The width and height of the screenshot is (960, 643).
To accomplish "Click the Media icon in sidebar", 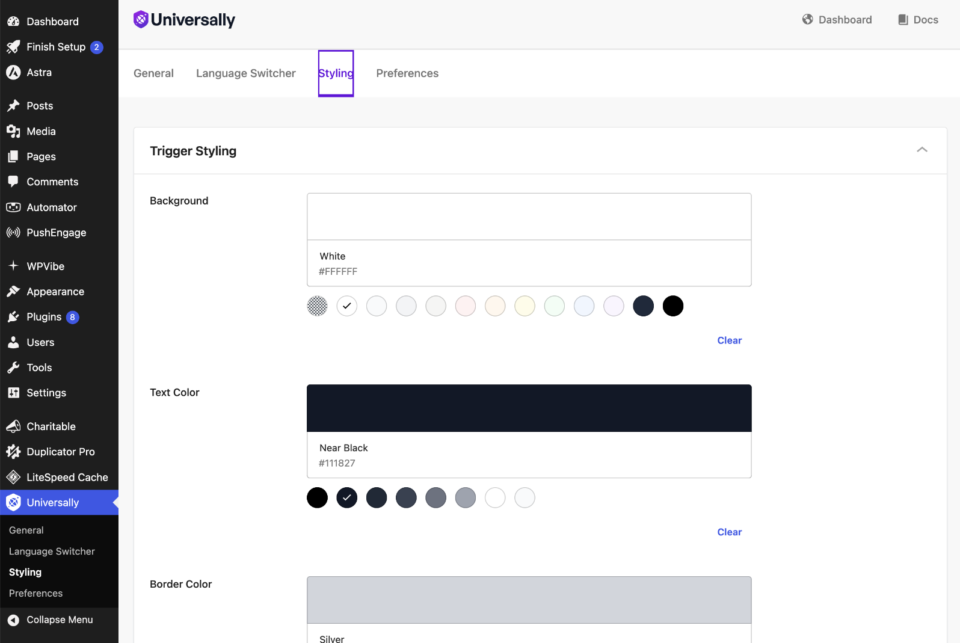I will (x=13, y=131).
